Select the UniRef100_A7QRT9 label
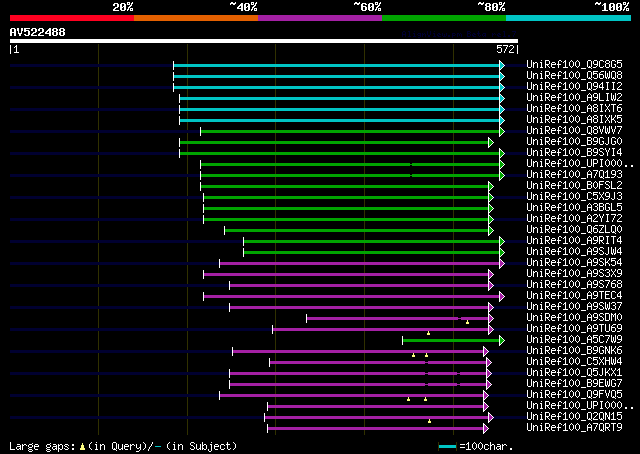 pyautogui.click(x=574, y=428)
